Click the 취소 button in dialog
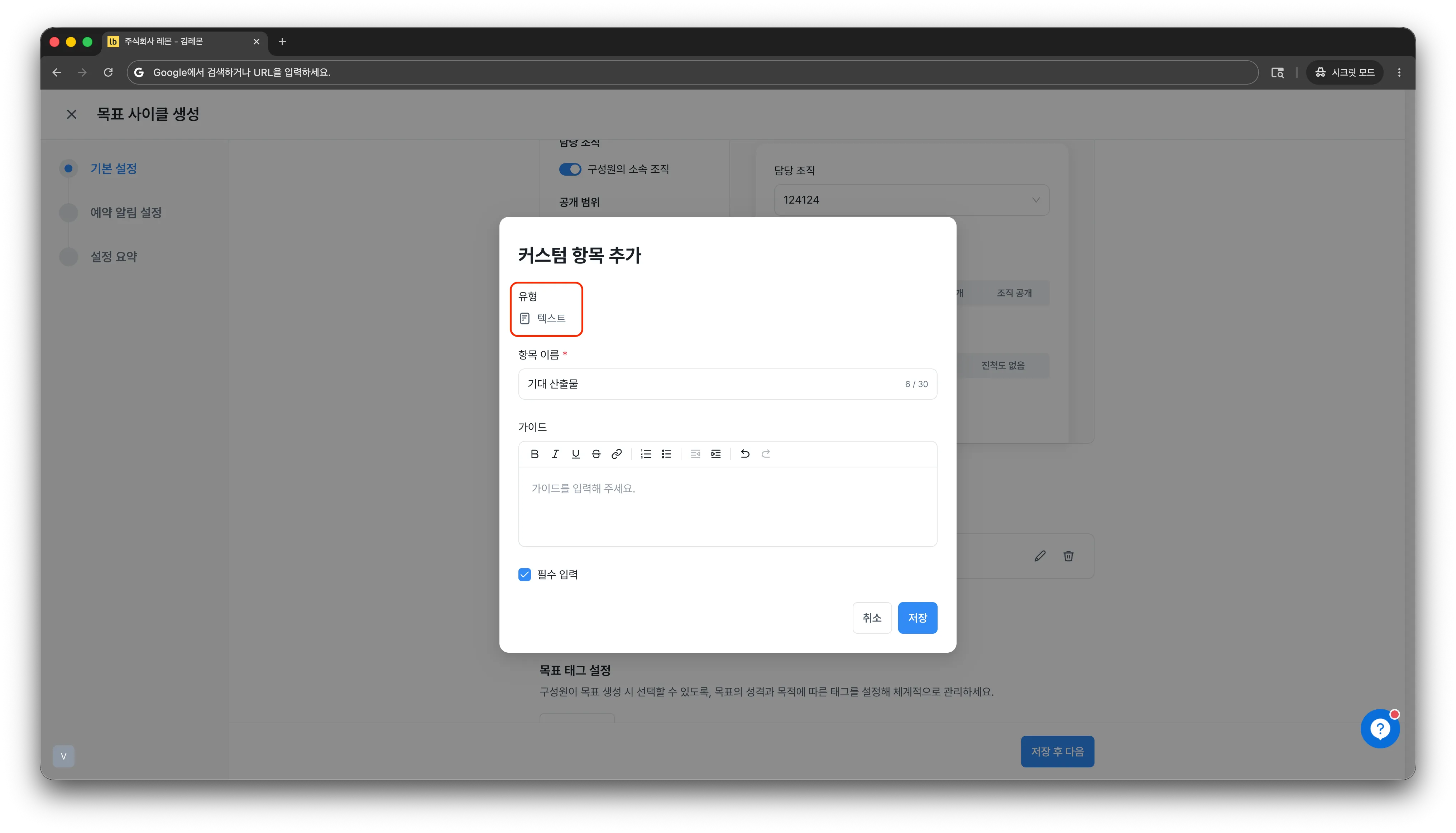The width and height of the screenshot is (1456, 833). point(872,618)
